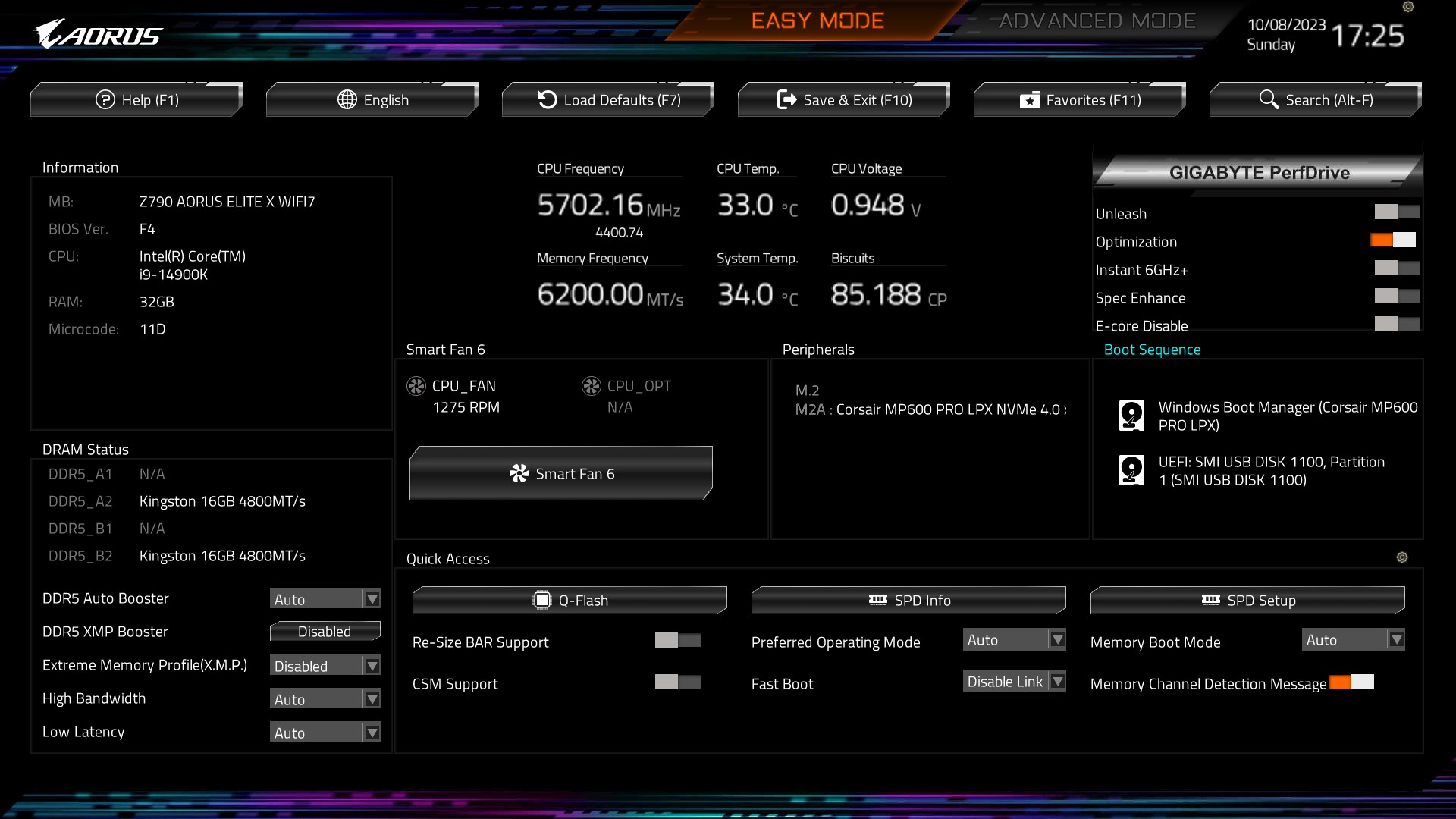Image resolution: width=1456 pixels, height=819 pixels.
Task: Switch to Advanced Mode tab
Action: click(1097, 21)
